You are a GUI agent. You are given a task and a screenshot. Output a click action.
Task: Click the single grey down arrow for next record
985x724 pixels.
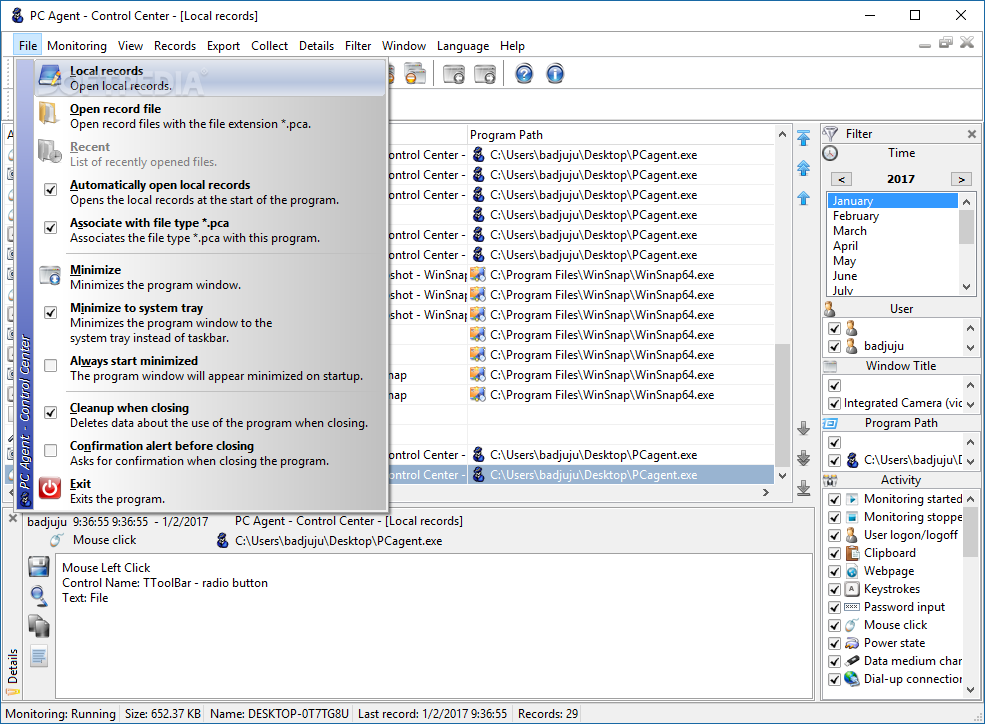[803, 428]
